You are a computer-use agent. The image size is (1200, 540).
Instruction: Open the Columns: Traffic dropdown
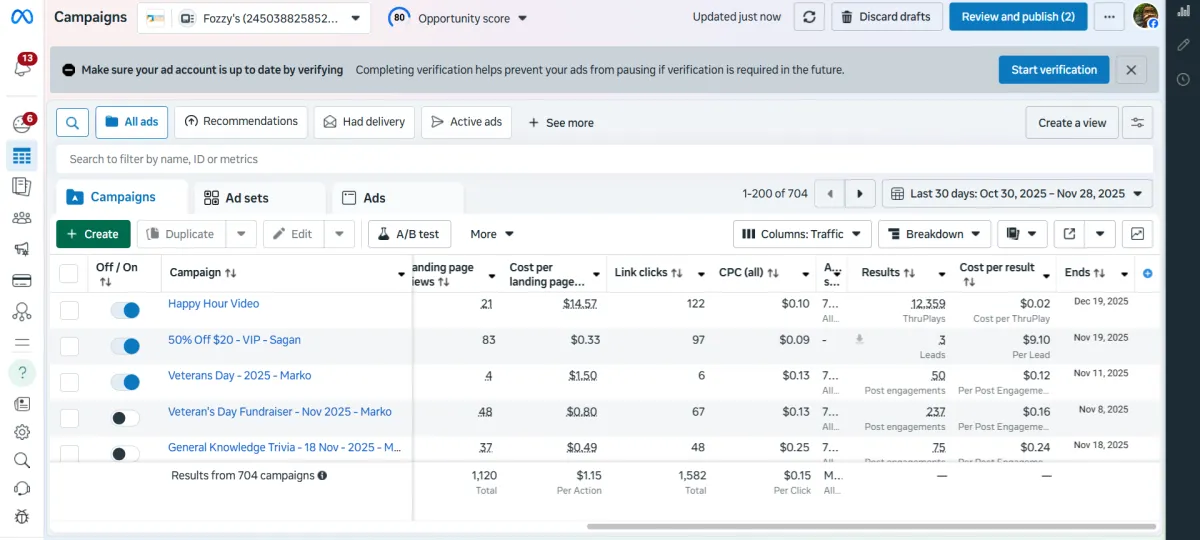tap(802, 234)
